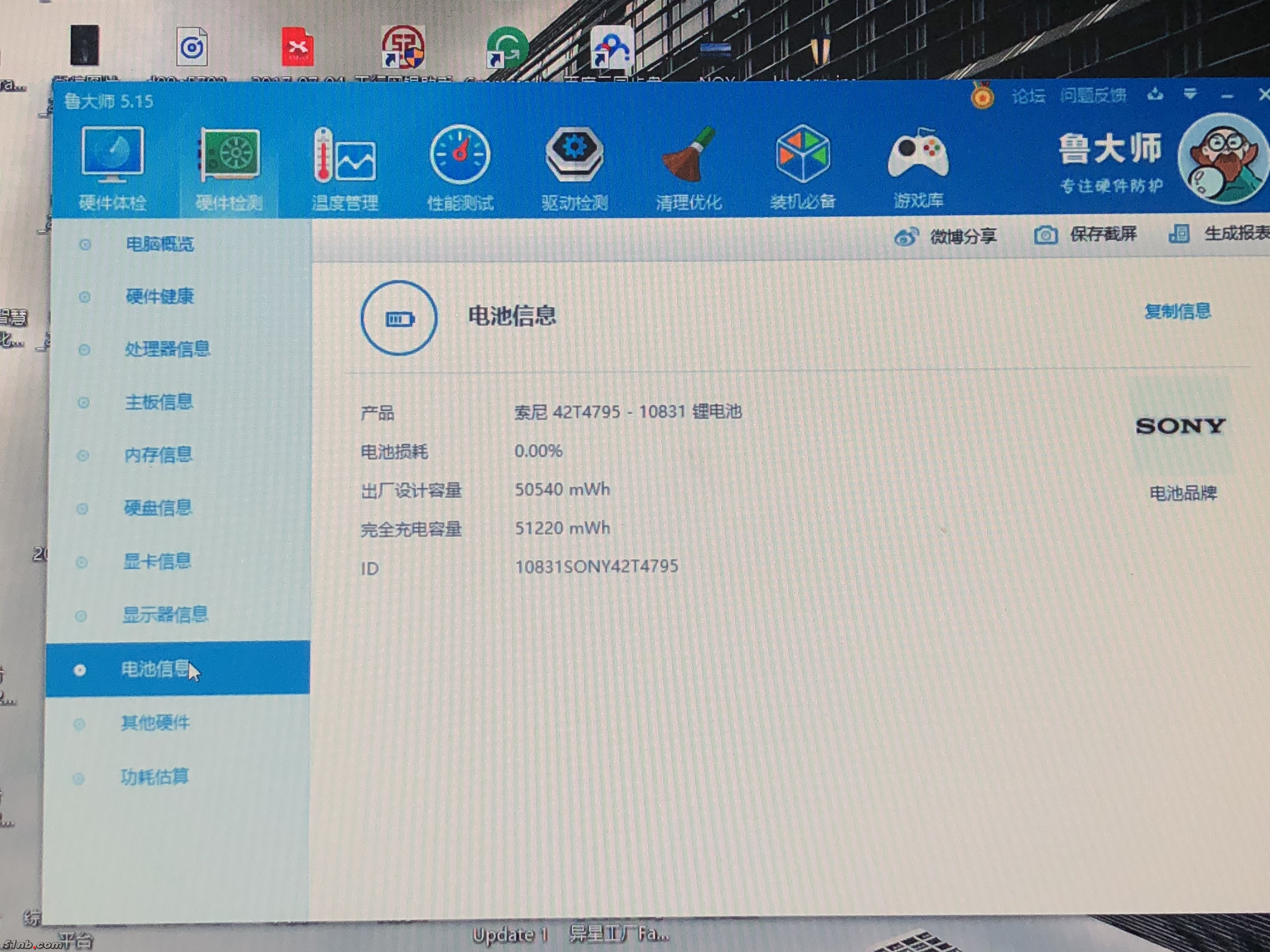1270x952 pixels.
Task: Select 显卡信息 in sidebar
Action: (x=157, y=561)
